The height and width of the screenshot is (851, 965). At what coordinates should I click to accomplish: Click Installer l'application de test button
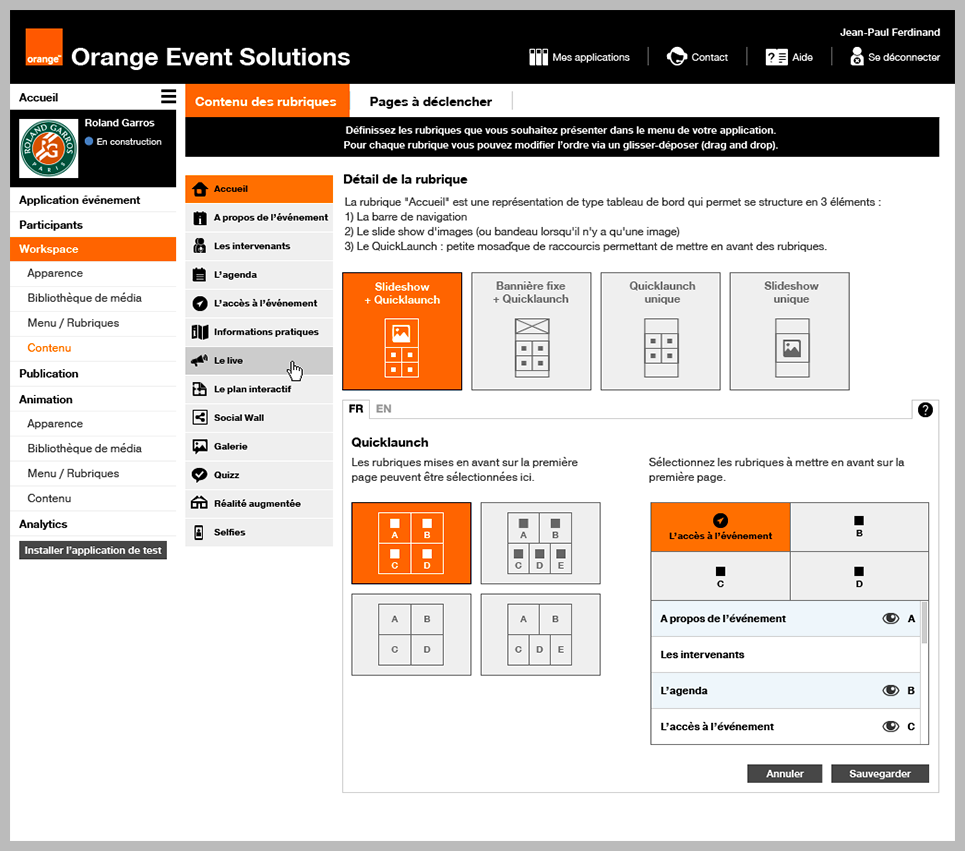[x=93, y=551]
